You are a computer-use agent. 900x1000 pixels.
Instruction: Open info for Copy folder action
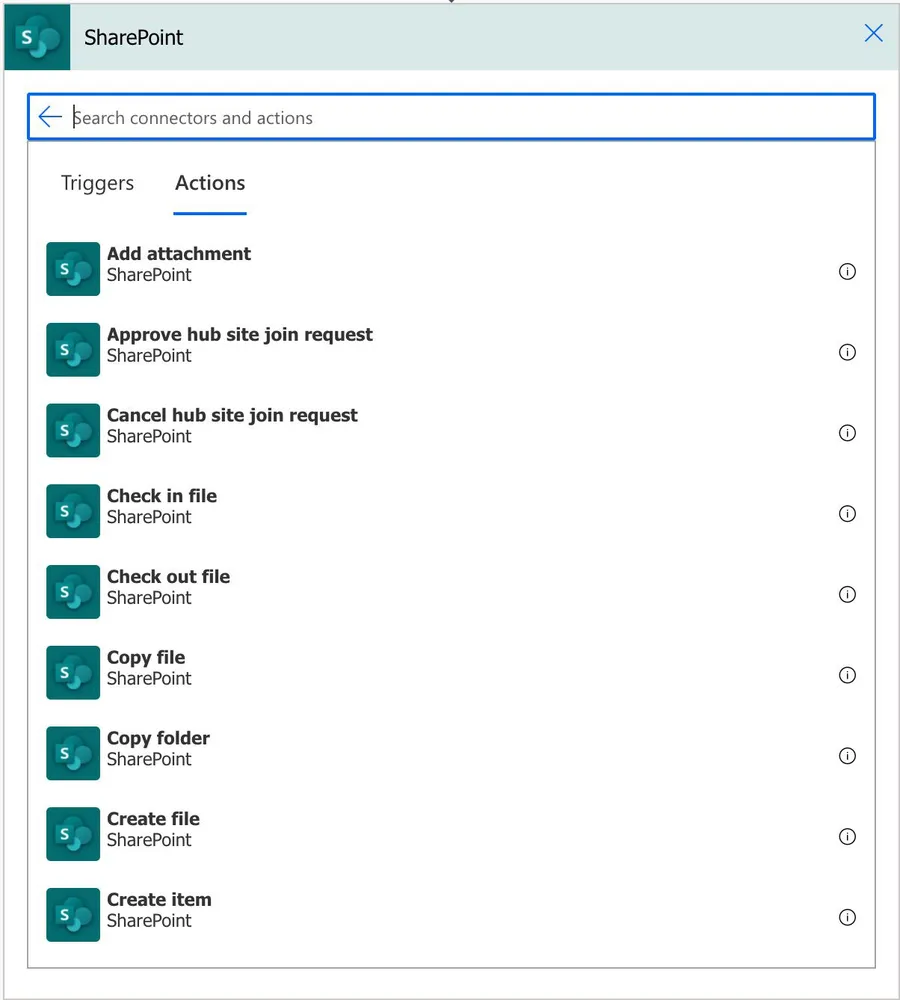[x=847, y=756]
